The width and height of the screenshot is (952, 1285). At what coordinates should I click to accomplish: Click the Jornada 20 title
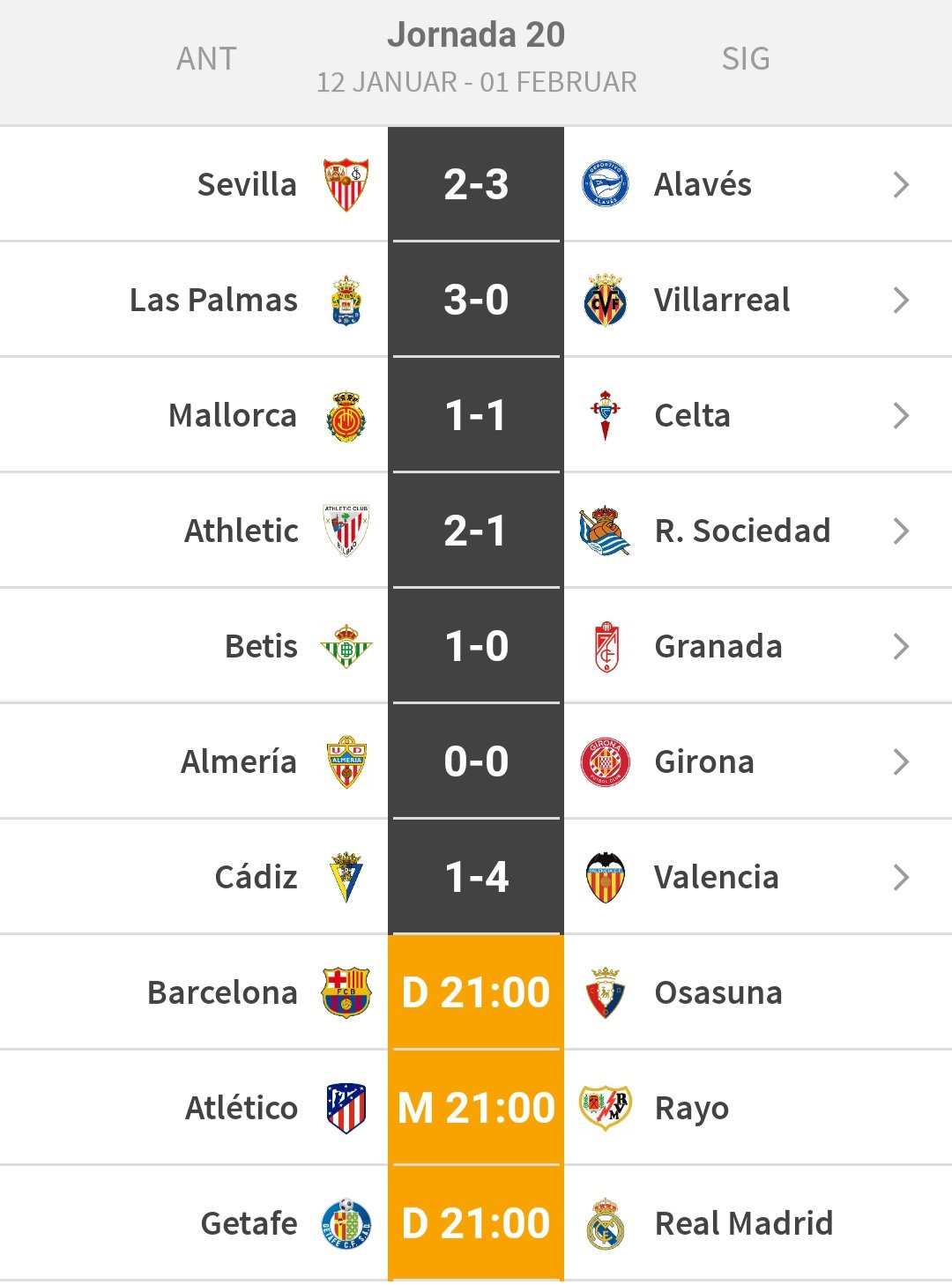tap(476, 35)
